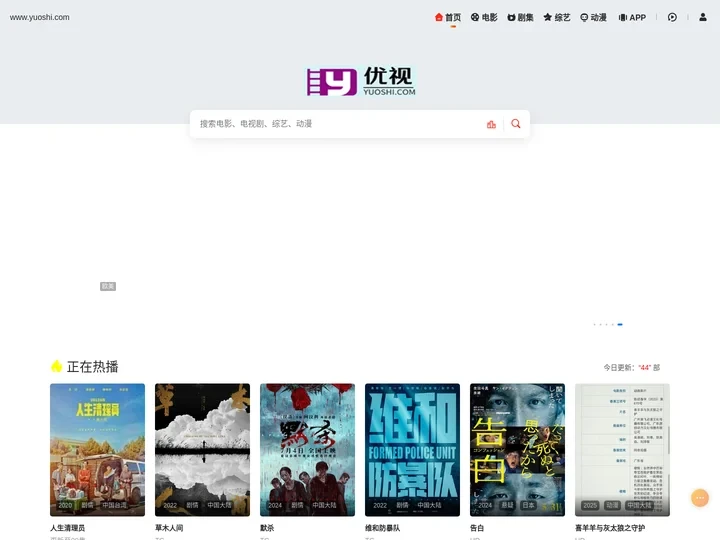Click the 欧美 tag on the banner
720x540 pixels.
point(108,286)
